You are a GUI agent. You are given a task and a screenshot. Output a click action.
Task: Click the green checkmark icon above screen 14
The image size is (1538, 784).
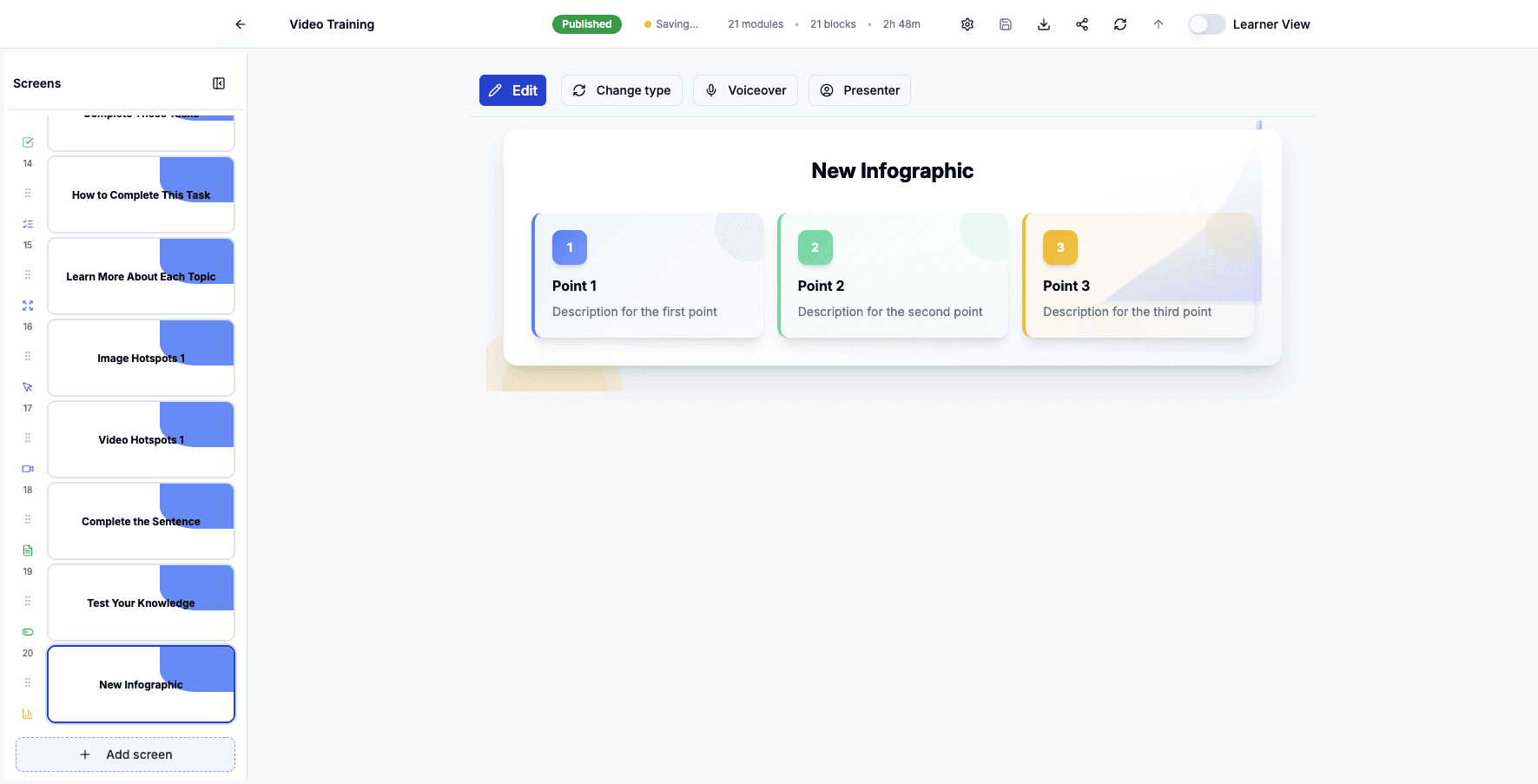pyautogui.click(x=27, y=142)
